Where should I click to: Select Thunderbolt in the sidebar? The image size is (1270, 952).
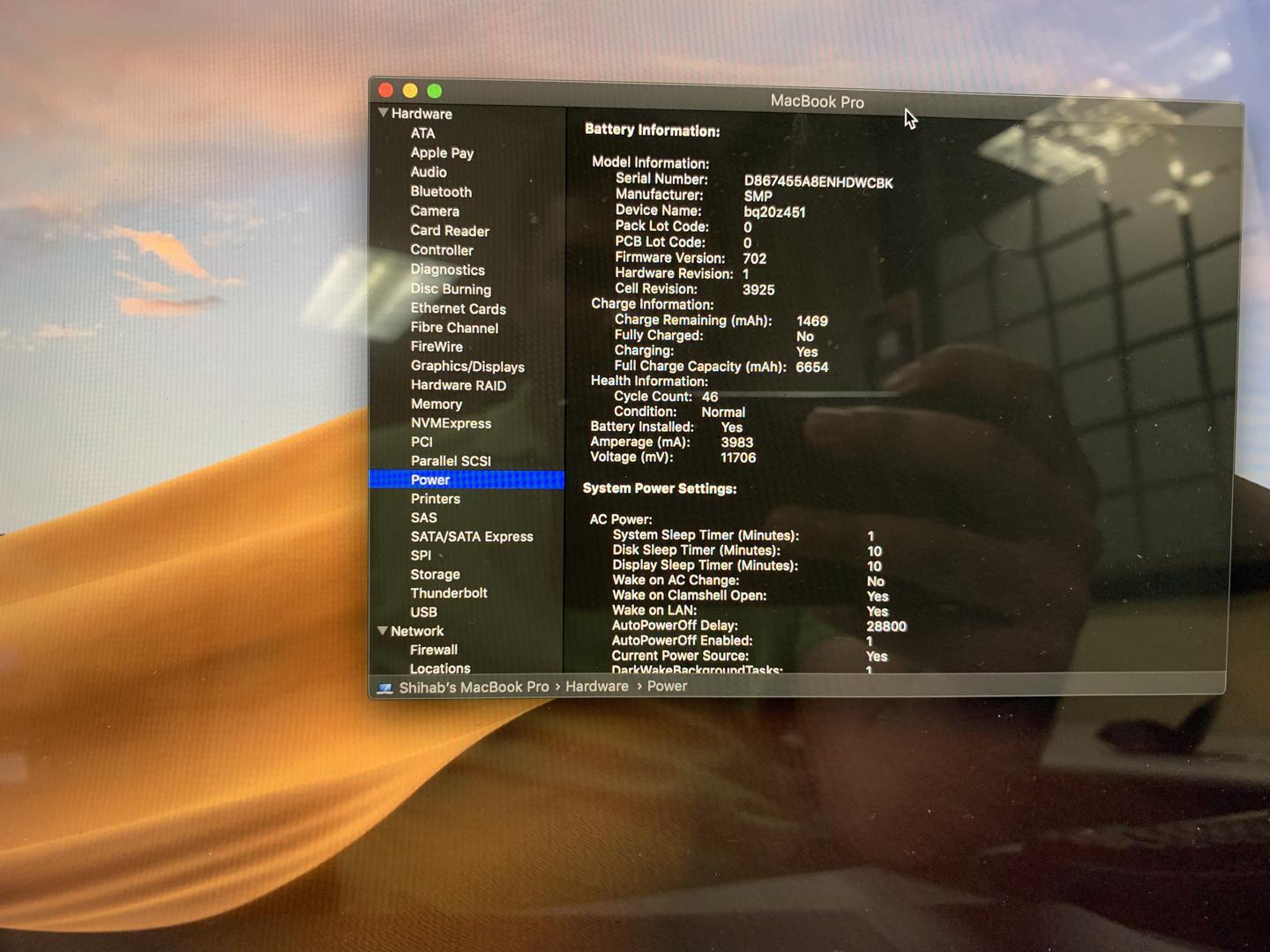(x=449, y=593)
